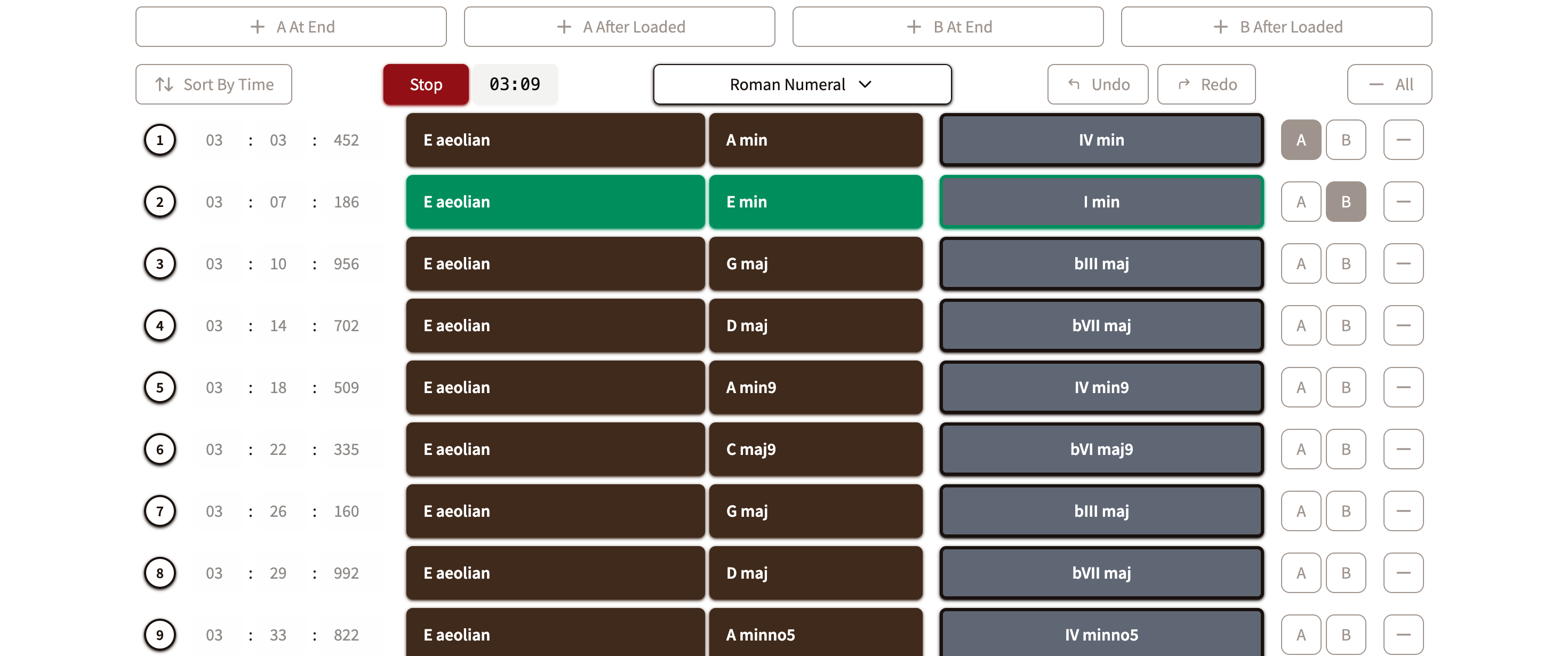Select the A After Loaded option
Viewport: 1568px width, 656px height.
coord(619,27)
